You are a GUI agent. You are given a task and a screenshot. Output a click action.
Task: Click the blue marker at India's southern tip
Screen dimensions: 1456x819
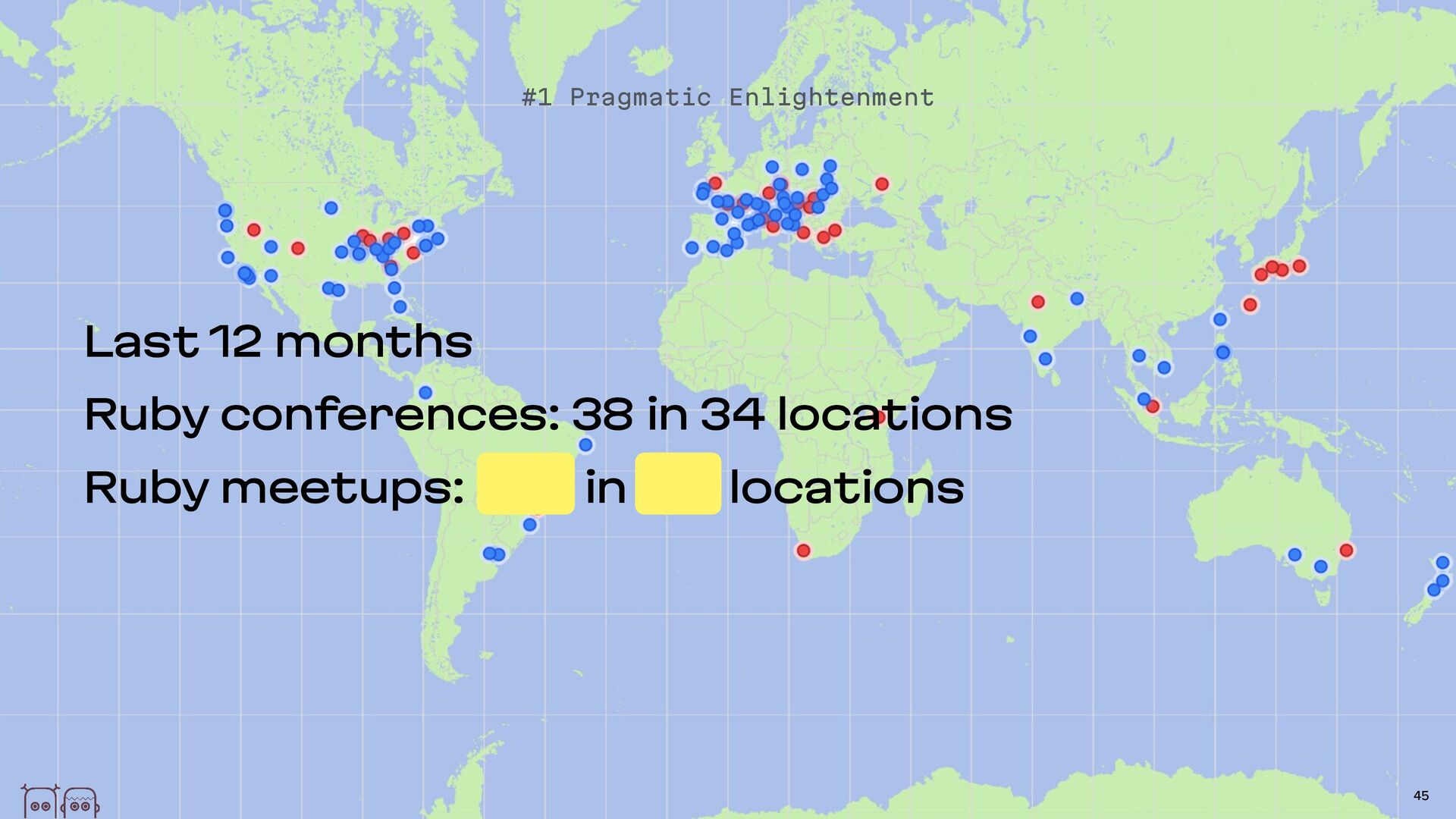click(x=1045, y=359)
